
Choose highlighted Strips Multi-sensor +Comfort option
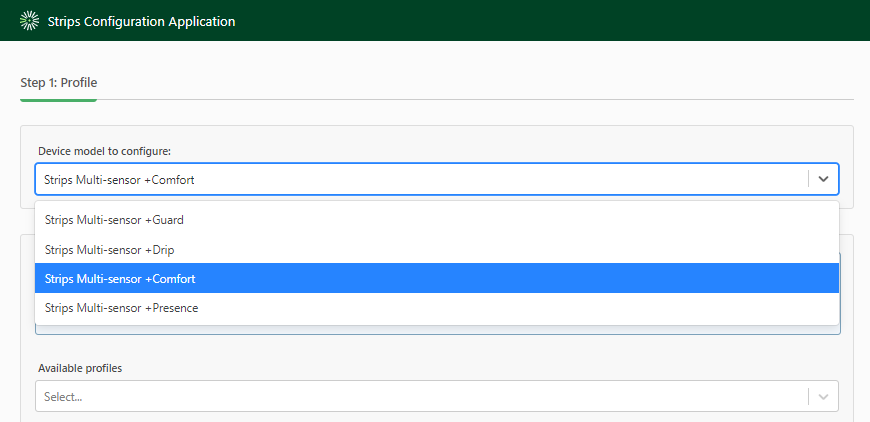tap(437, 278)
